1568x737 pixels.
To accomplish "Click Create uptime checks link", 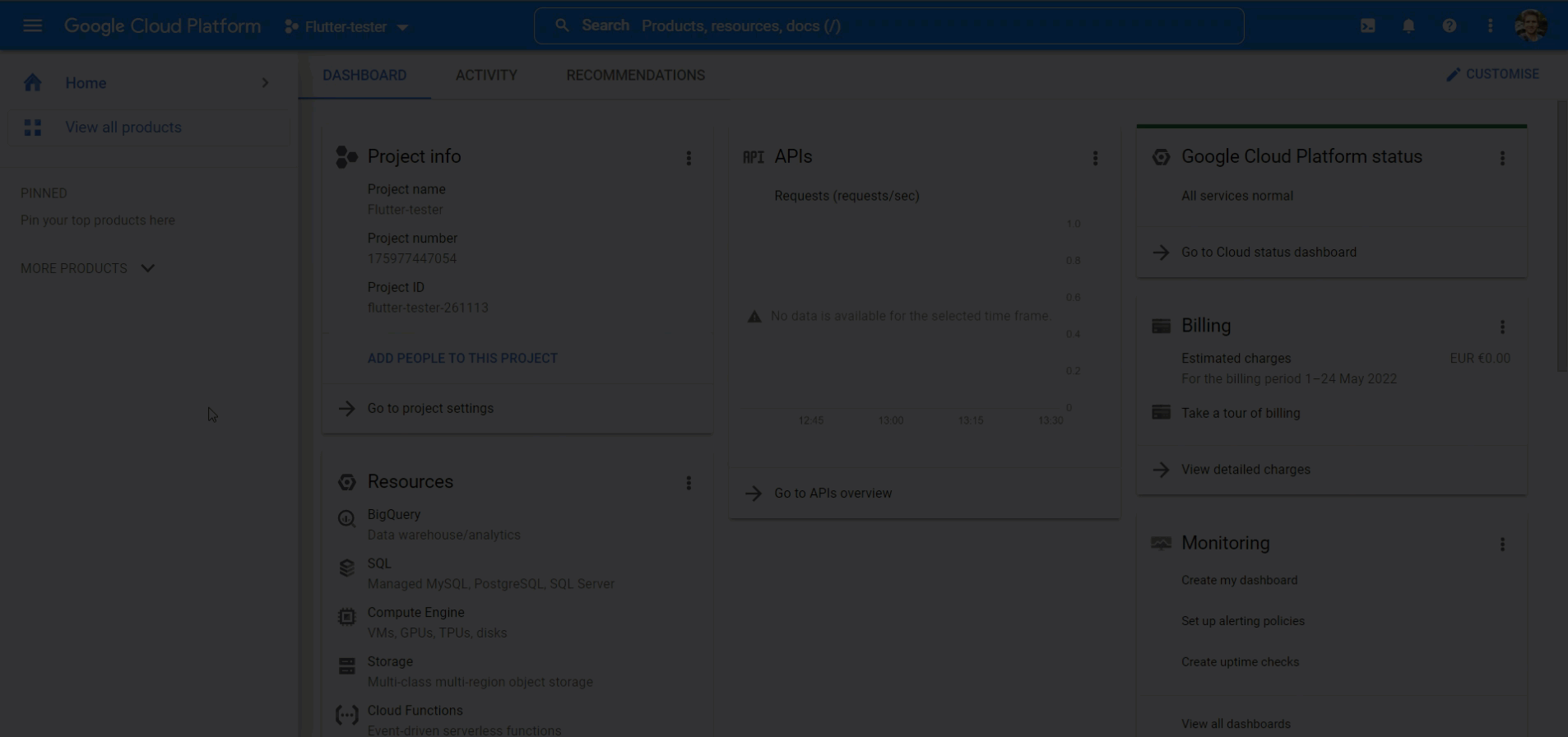I will click(1240, 662).
